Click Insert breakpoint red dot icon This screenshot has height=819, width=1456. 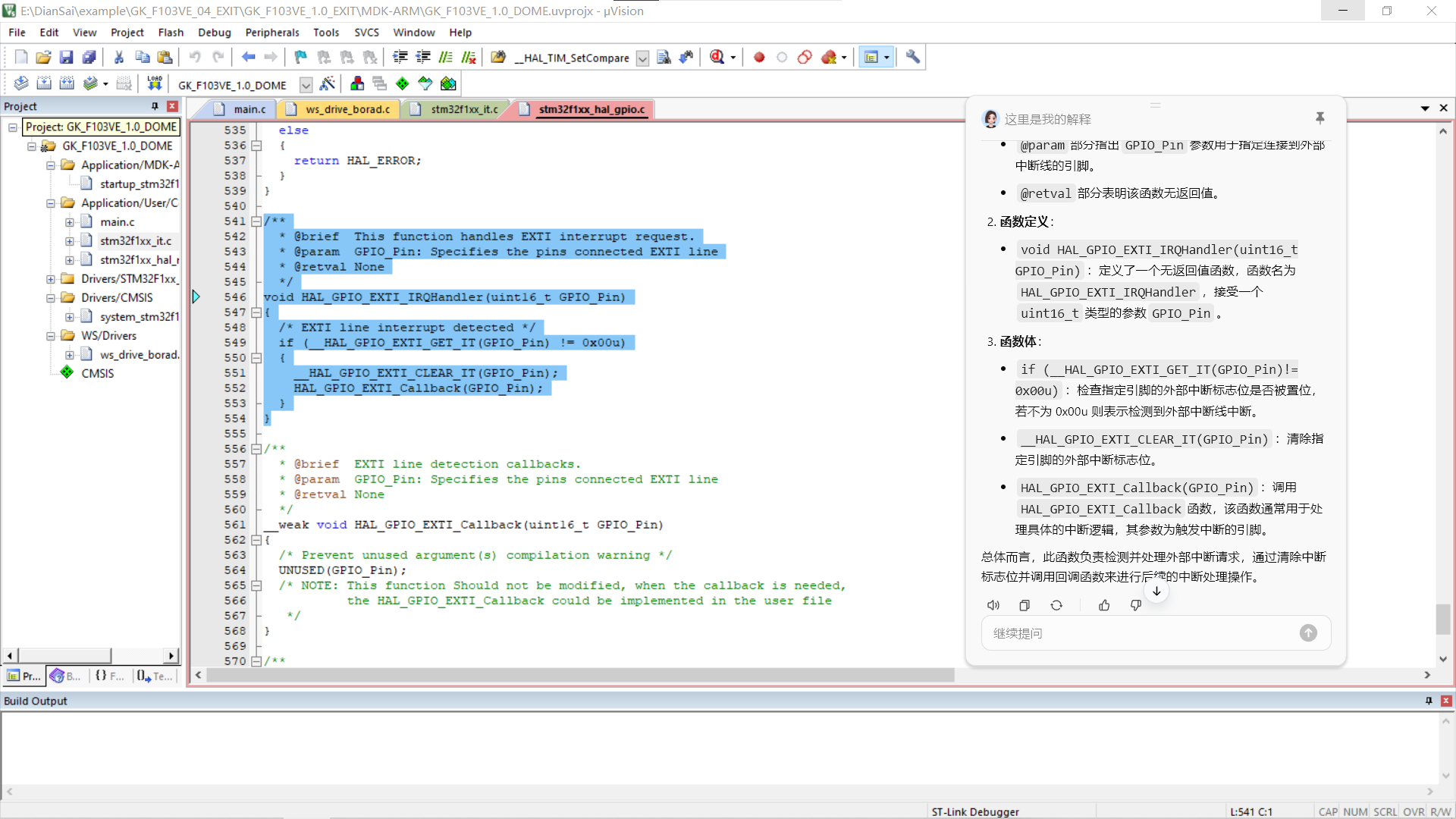[759, 57]
